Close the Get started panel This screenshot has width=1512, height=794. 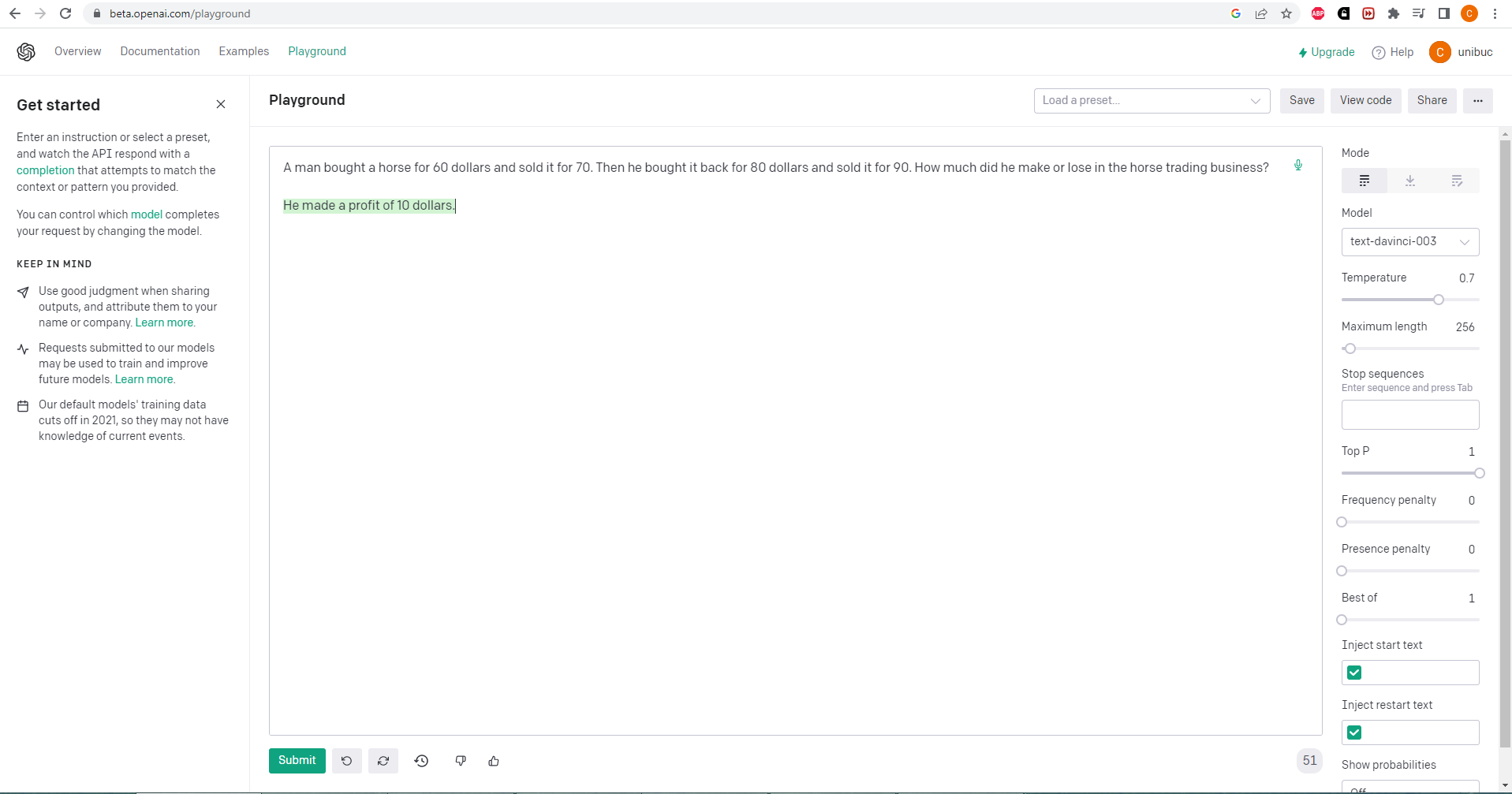tap(221, 104)
